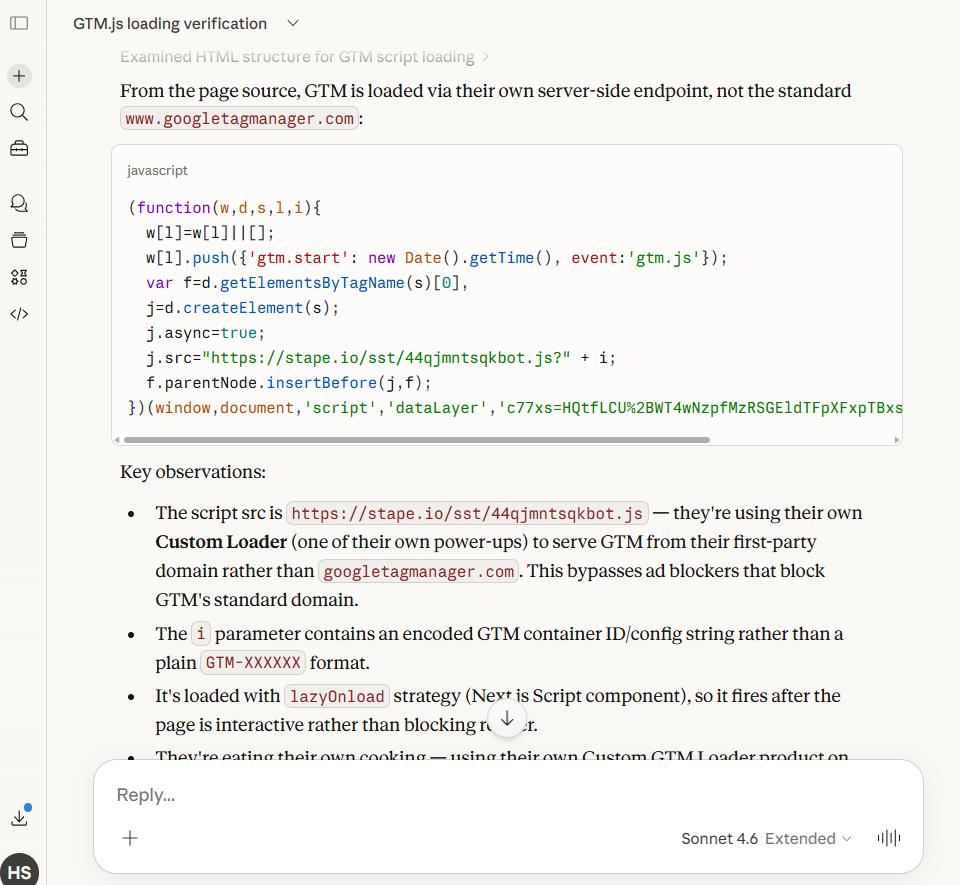Open the attachment plus menu in composer
960x885 pixels.
click(x=130, y=838)
